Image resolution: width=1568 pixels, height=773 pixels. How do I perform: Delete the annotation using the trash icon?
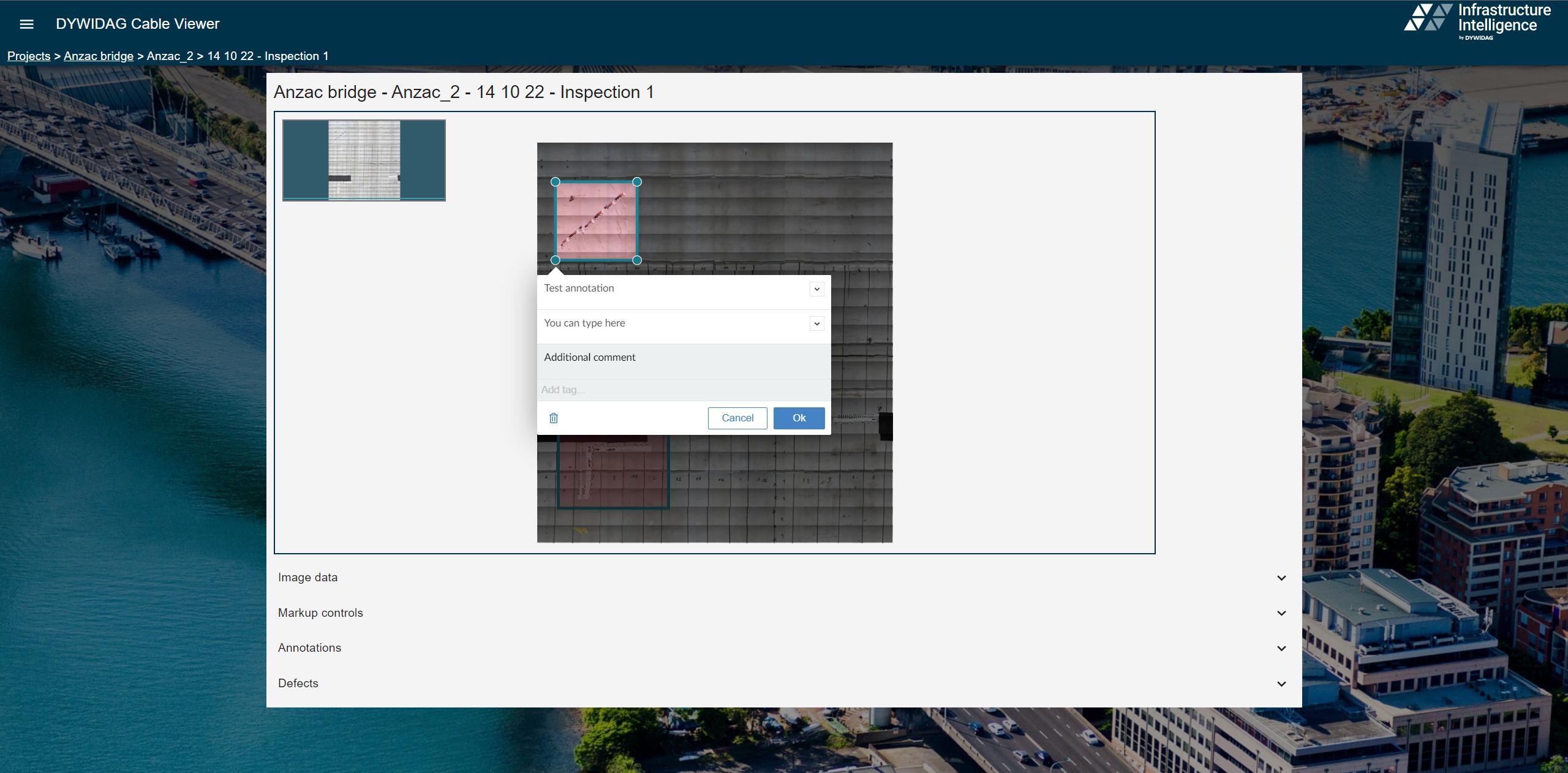click(553, 418)
